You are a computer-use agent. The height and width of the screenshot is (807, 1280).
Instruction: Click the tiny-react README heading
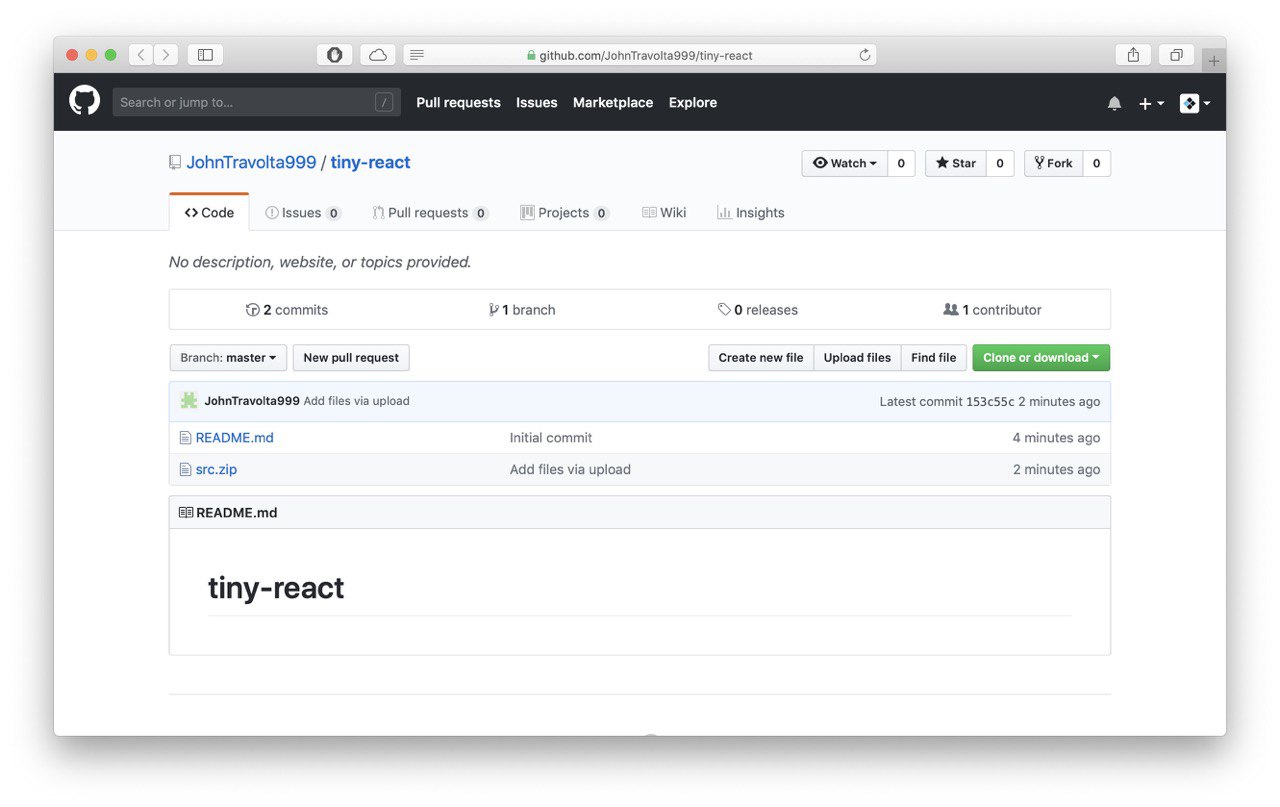[276, 588]
